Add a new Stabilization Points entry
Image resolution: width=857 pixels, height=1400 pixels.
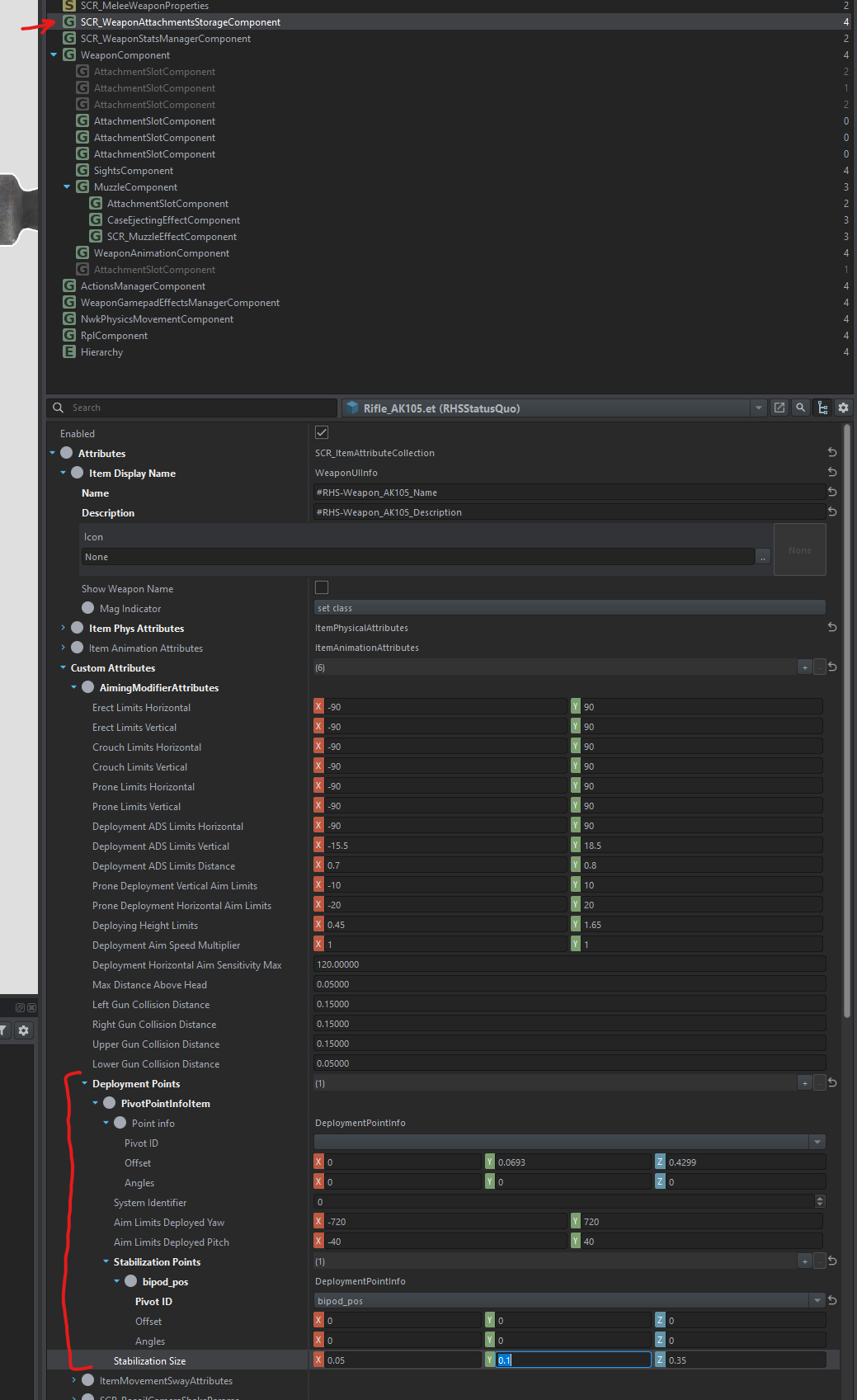point(805,1261)
